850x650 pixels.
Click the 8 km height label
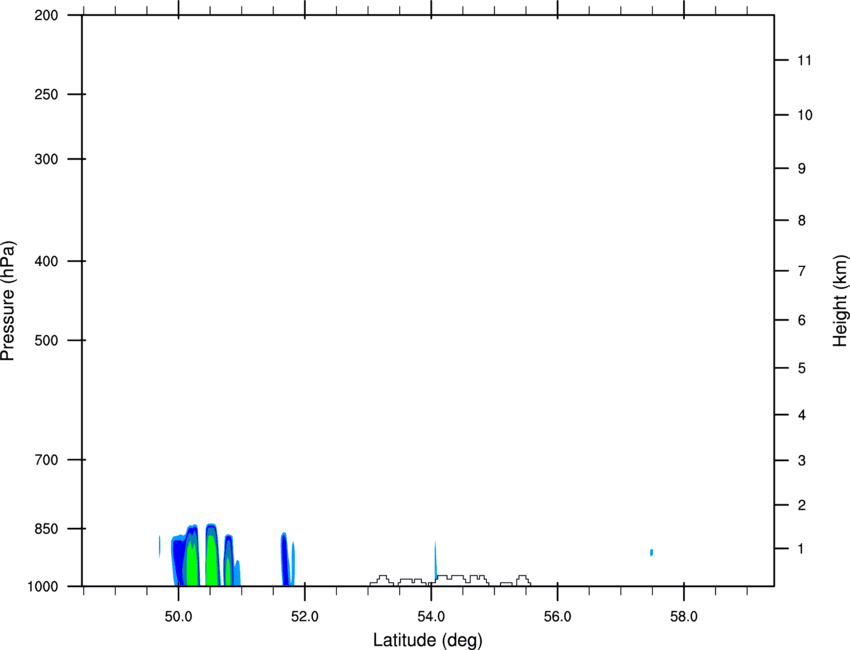802,220
